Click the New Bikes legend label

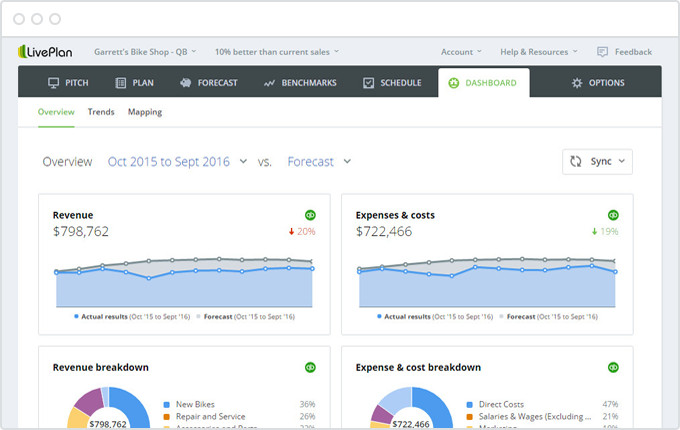[195, 404]
